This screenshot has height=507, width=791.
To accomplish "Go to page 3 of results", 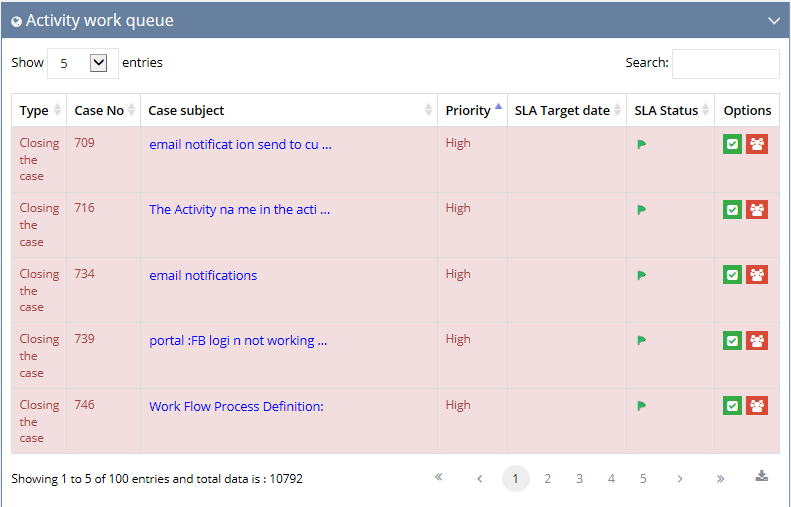I will tap(579, 478).
